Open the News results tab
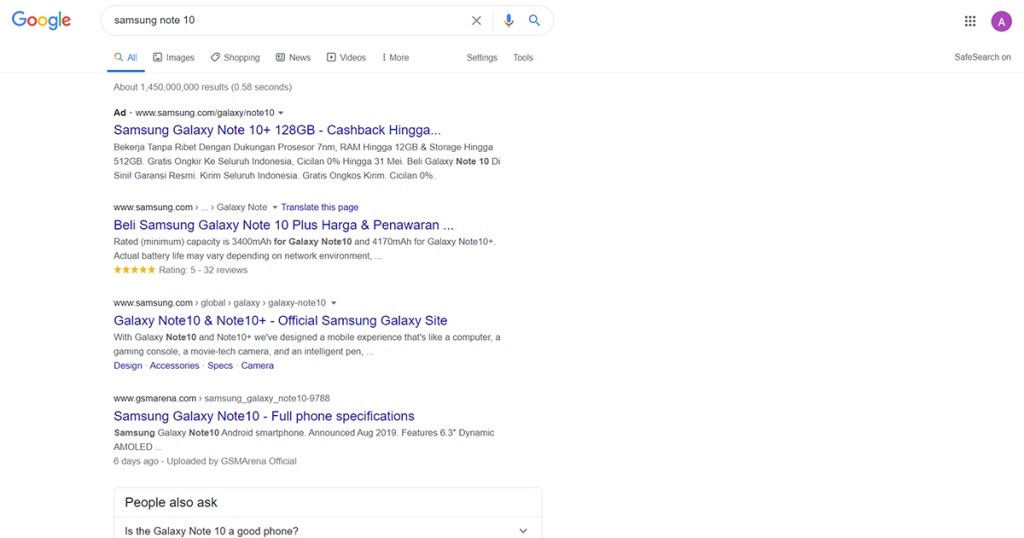 (x=293, y=58)
